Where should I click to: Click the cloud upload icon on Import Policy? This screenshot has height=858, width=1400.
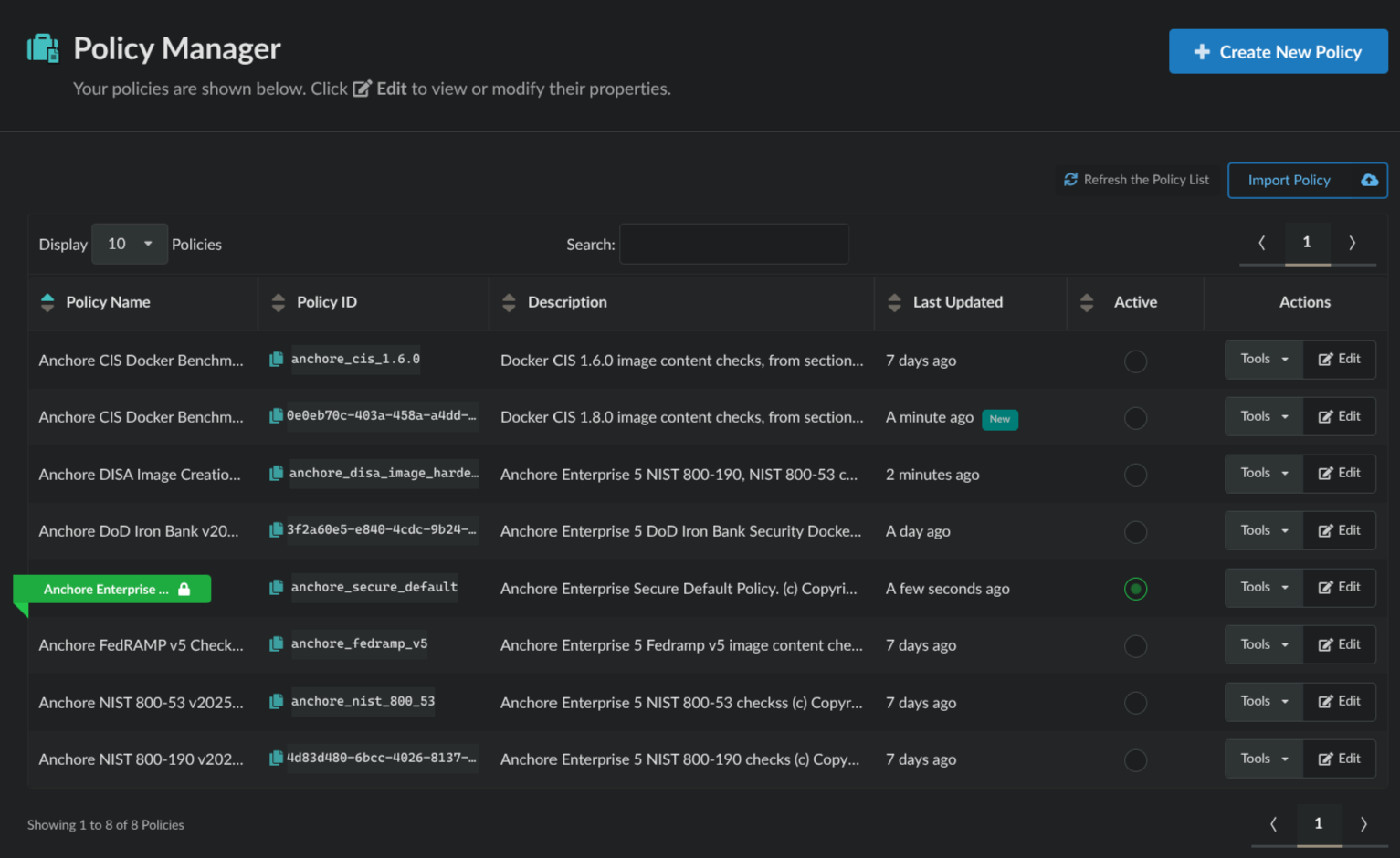1369,181
